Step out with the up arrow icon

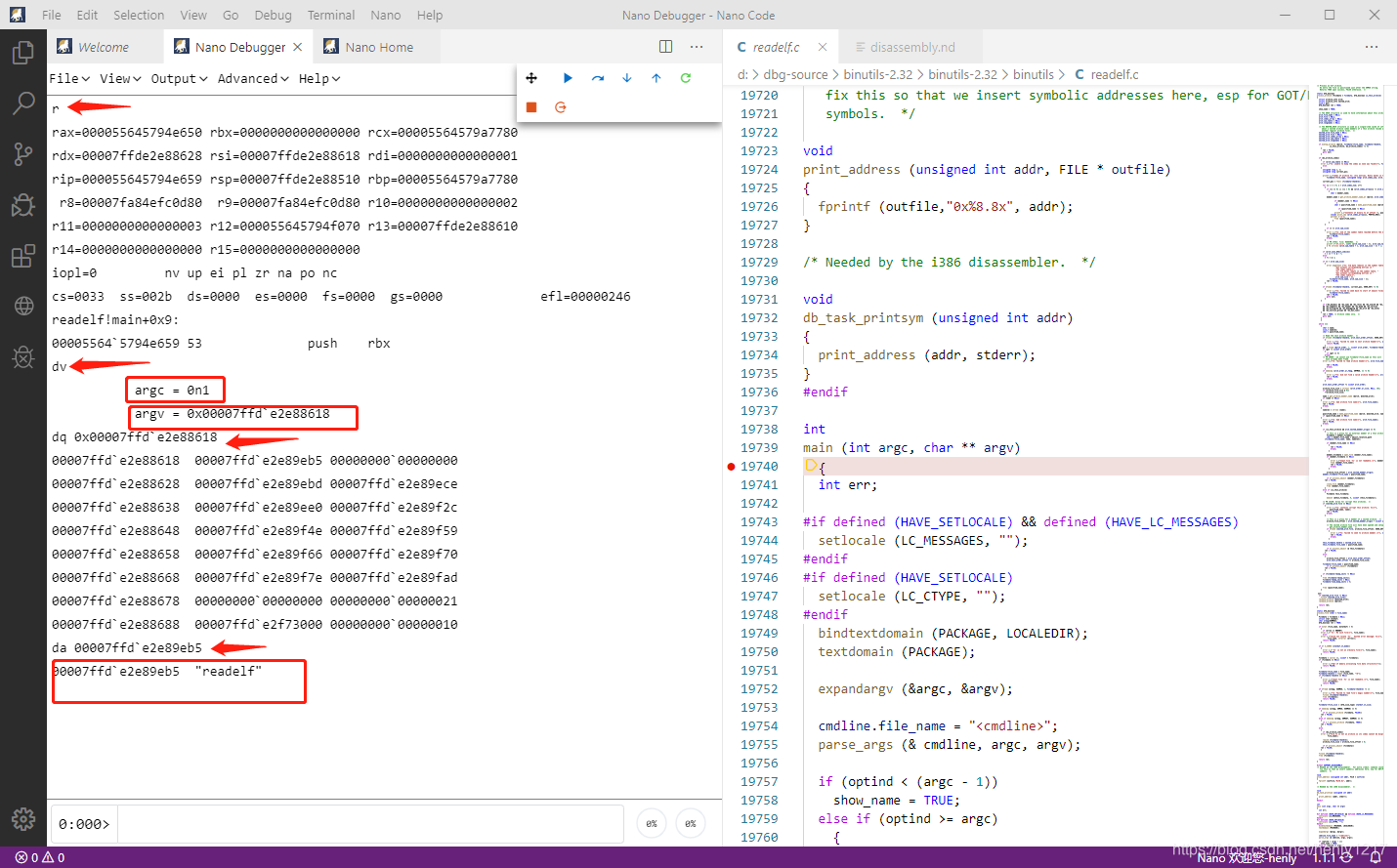[656, 78]
